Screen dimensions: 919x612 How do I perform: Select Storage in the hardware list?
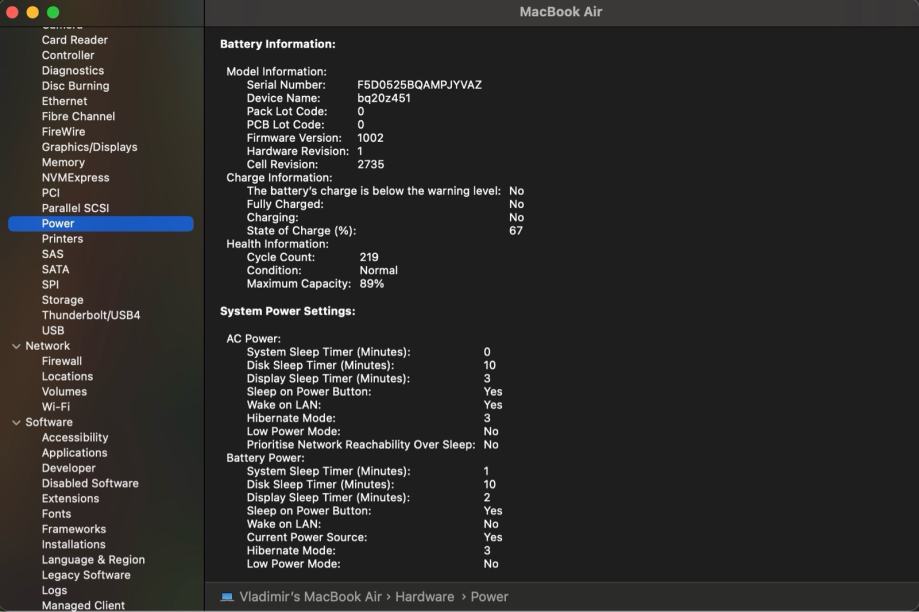tap(62, 300)
